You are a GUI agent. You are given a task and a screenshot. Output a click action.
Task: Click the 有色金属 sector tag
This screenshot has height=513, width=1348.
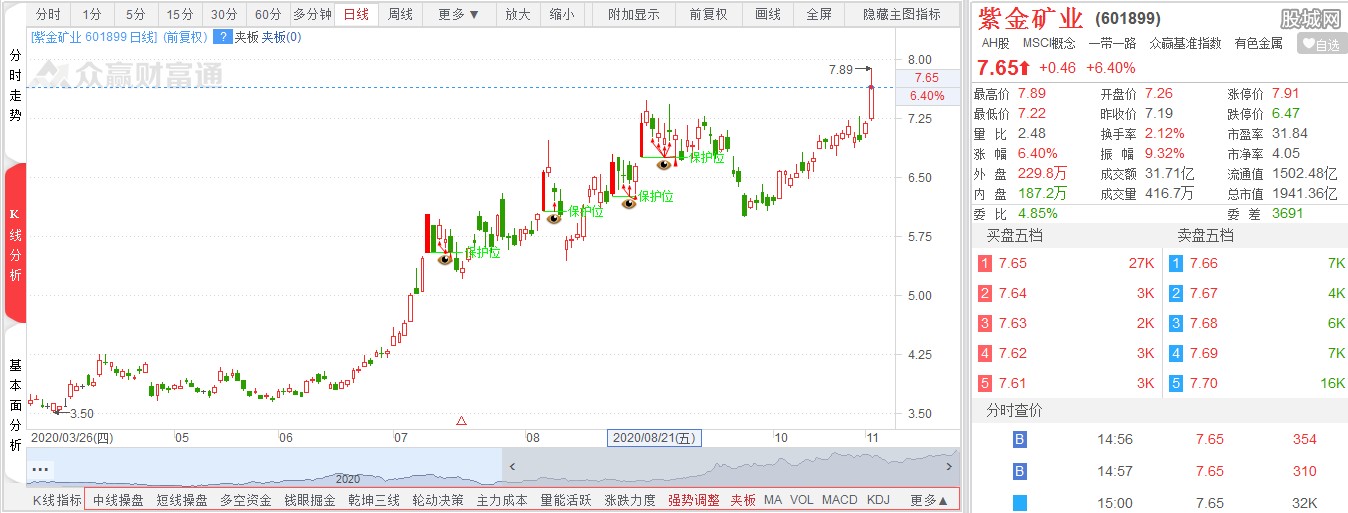(x=1259, y=43)
